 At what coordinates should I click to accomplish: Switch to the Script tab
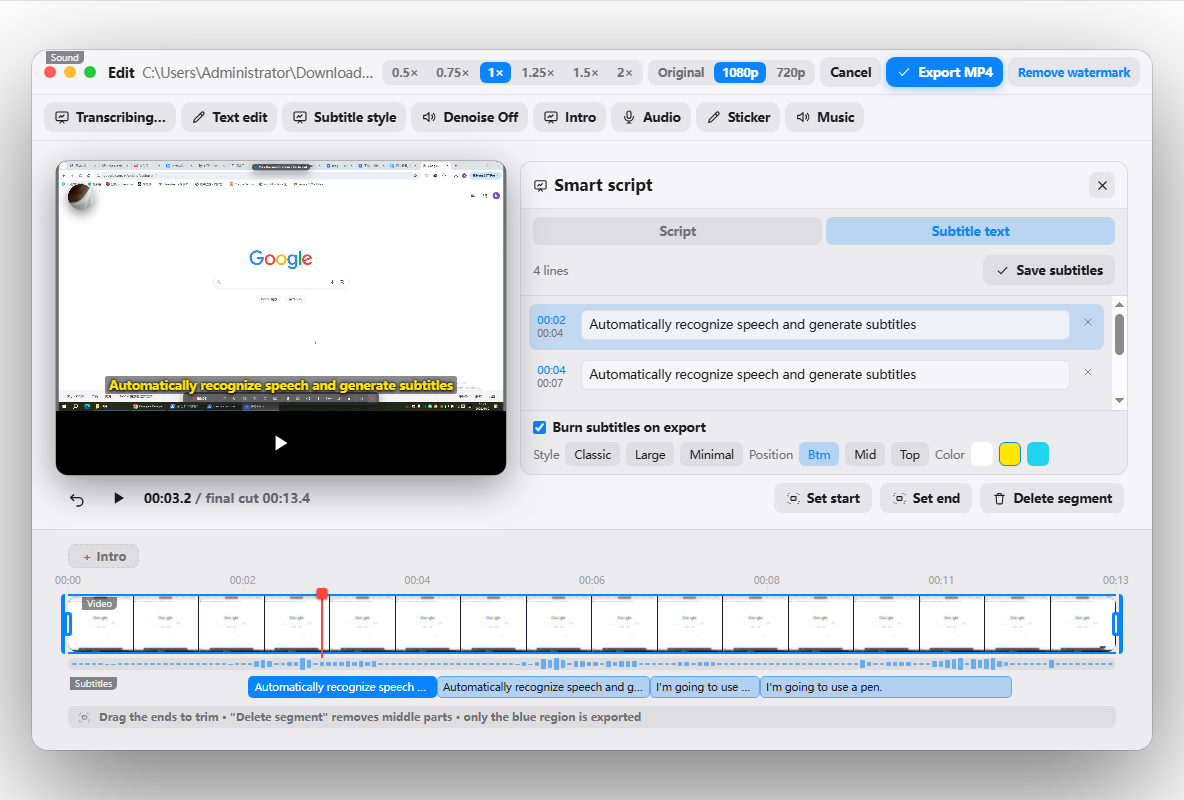(x=677, y=231)
